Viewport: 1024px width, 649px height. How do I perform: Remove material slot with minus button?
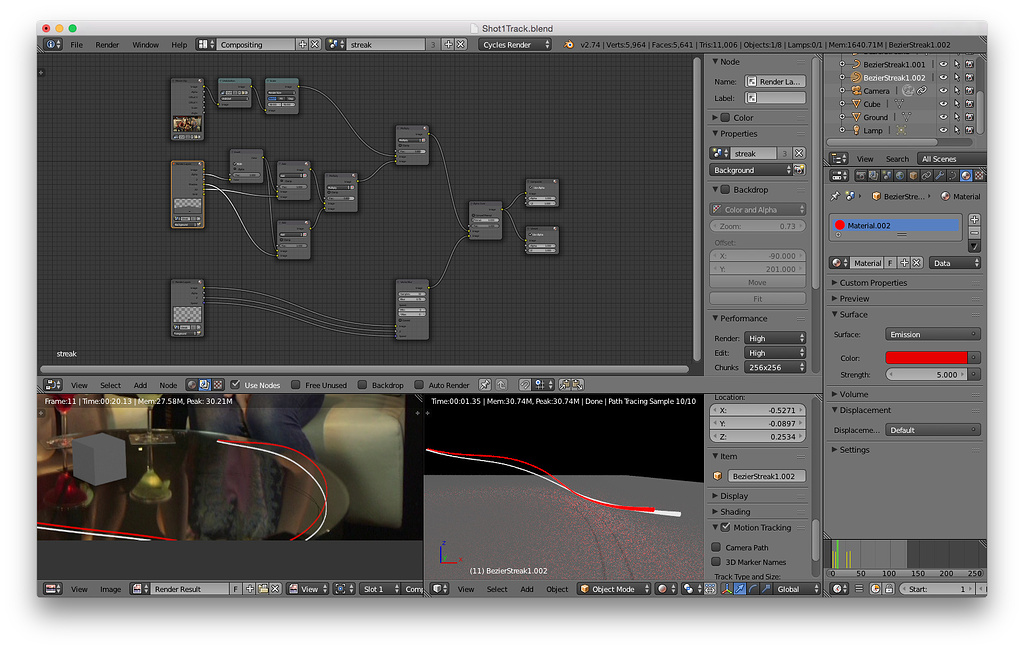click(974, 232)
